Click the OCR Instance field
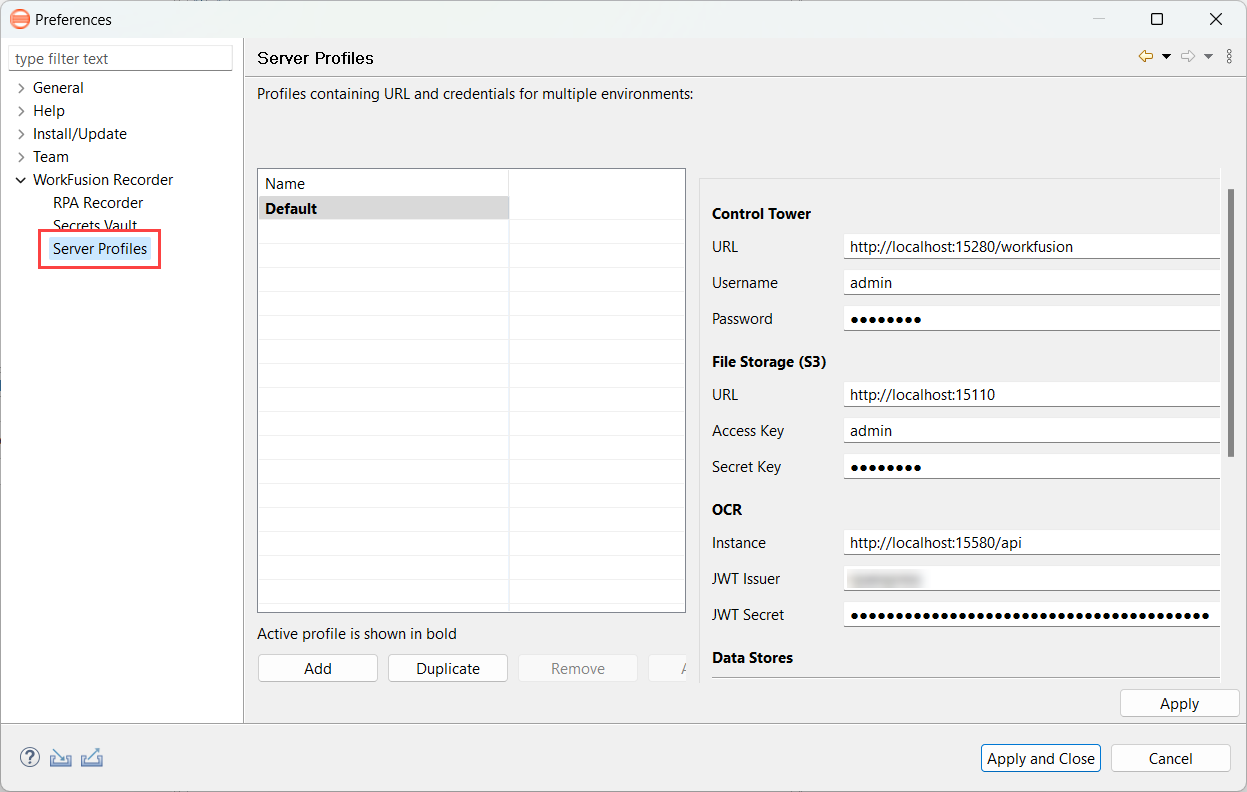The image size is (1247, 792). pyautogui.click(x=1031, y=543)
